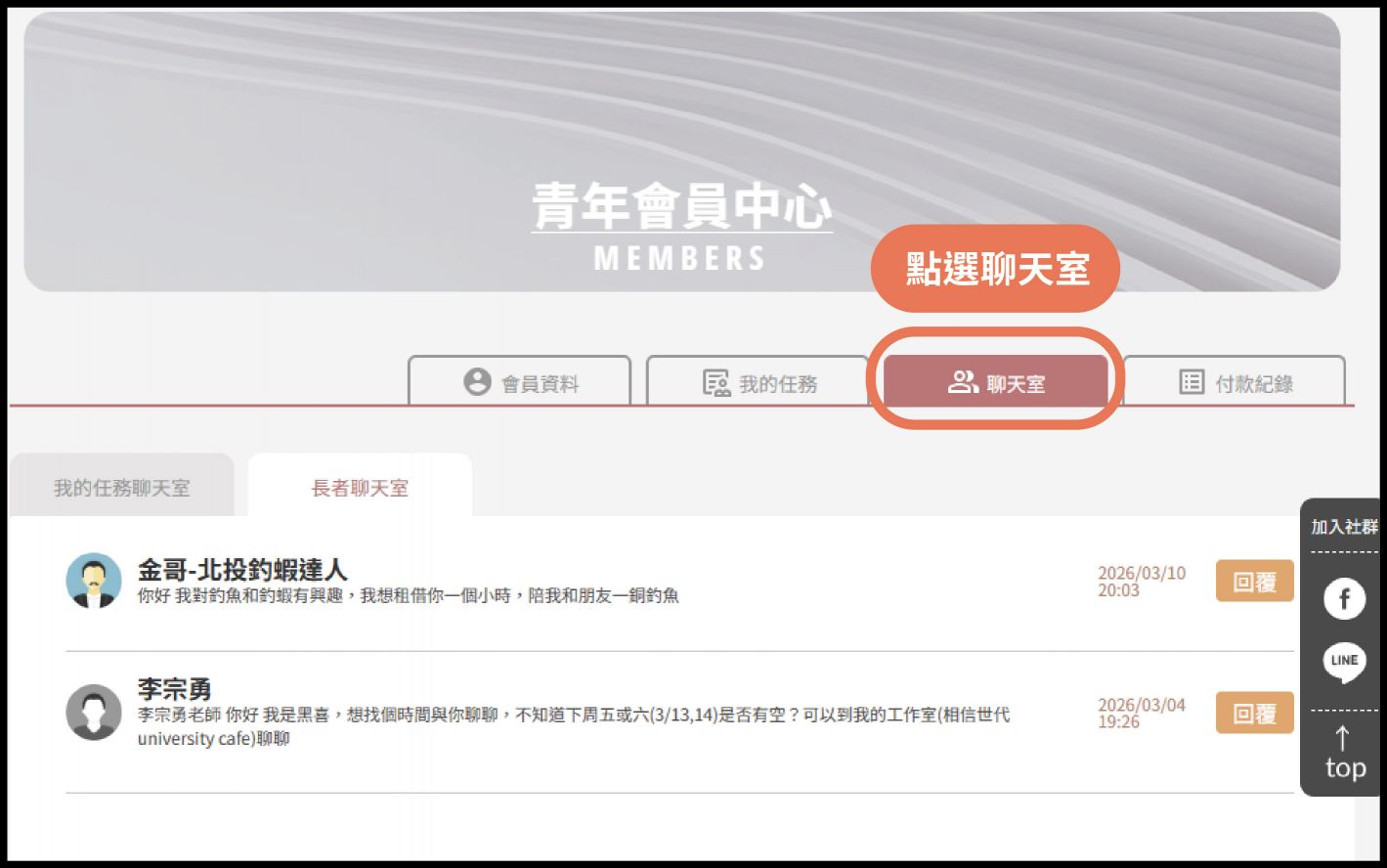
Task: Open the 李宗勇 name heading
Action: click(x=174, y=688)
